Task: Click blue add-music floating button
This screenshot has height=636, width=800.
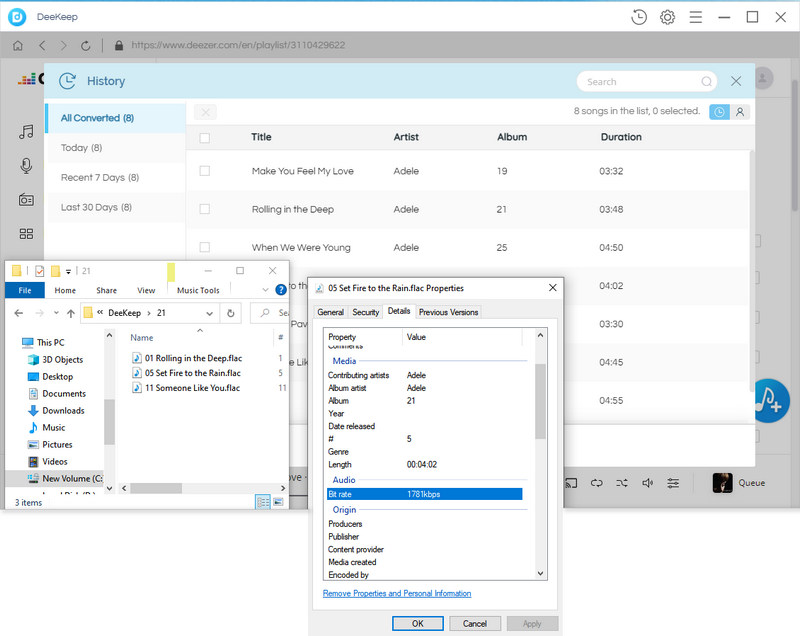Action: (771, 400)
